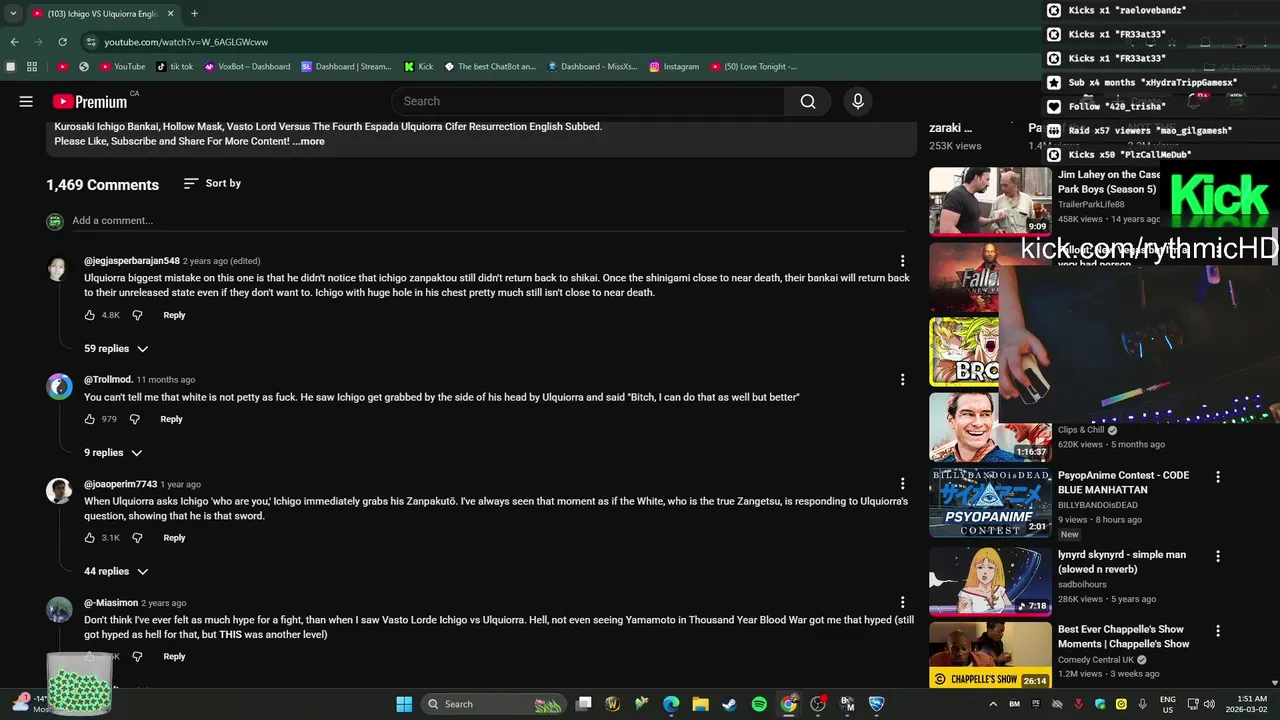Expand the 44 replies thread
Screen dimensions: 1280x720
click(x=116, y=572)
